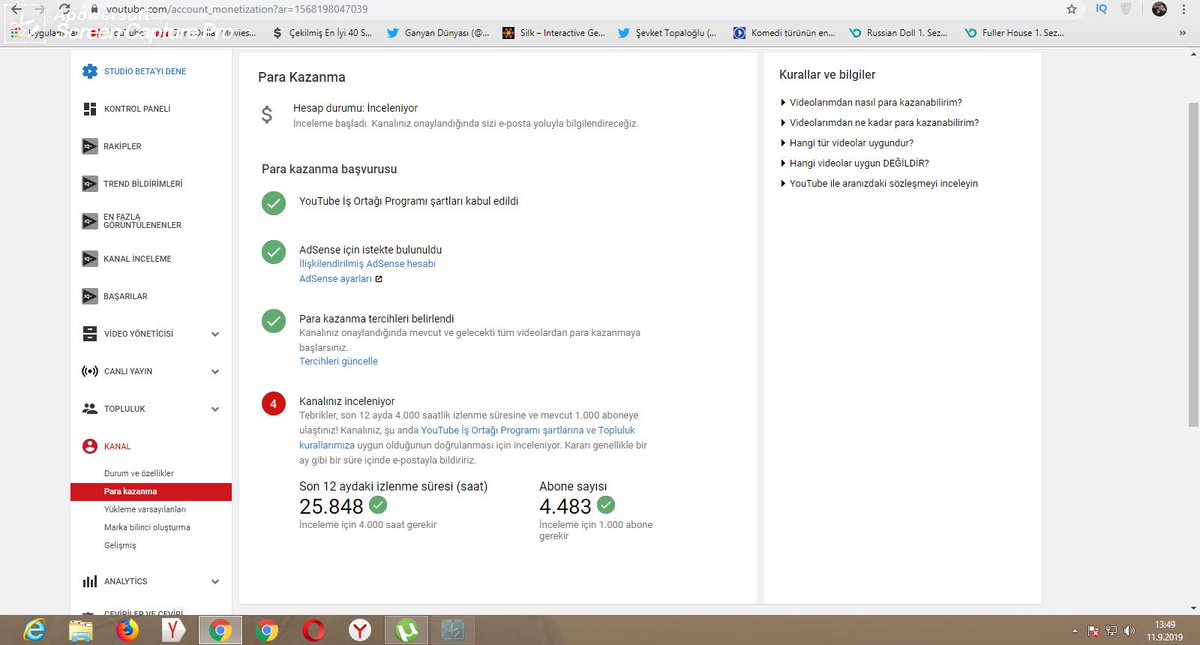Expand 'Hangi videolar uygun DEĞİLDİR?'
This screenshot has width=1200, height=645.
855,163
